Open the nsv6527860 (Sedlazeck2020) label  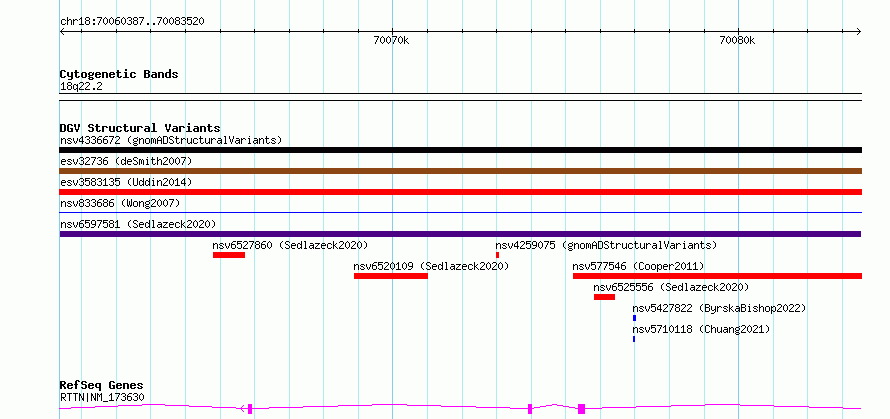(x=291, y=245)
